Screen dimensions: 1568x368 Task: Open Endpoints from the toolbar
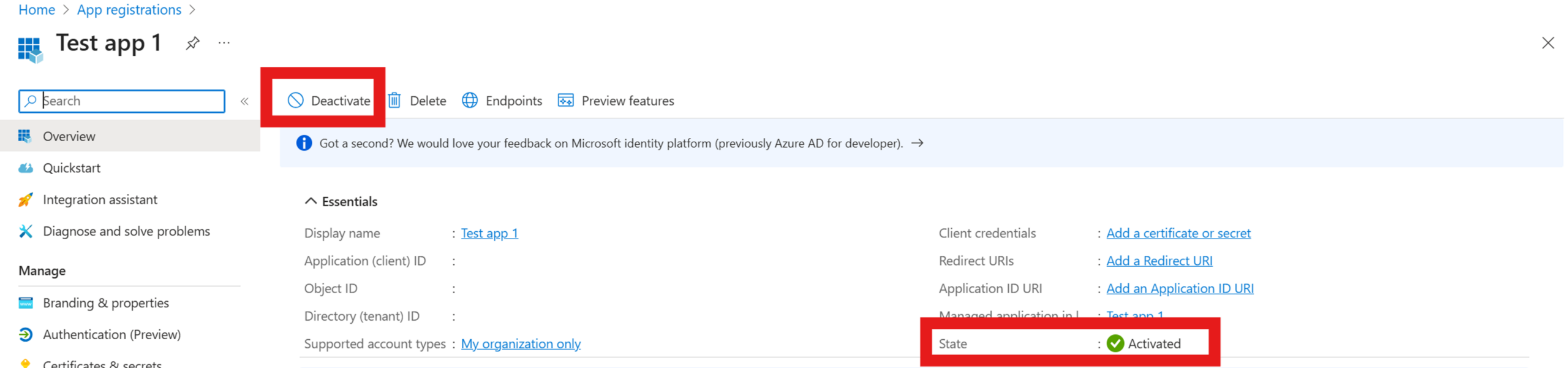(x=502, y=101)
